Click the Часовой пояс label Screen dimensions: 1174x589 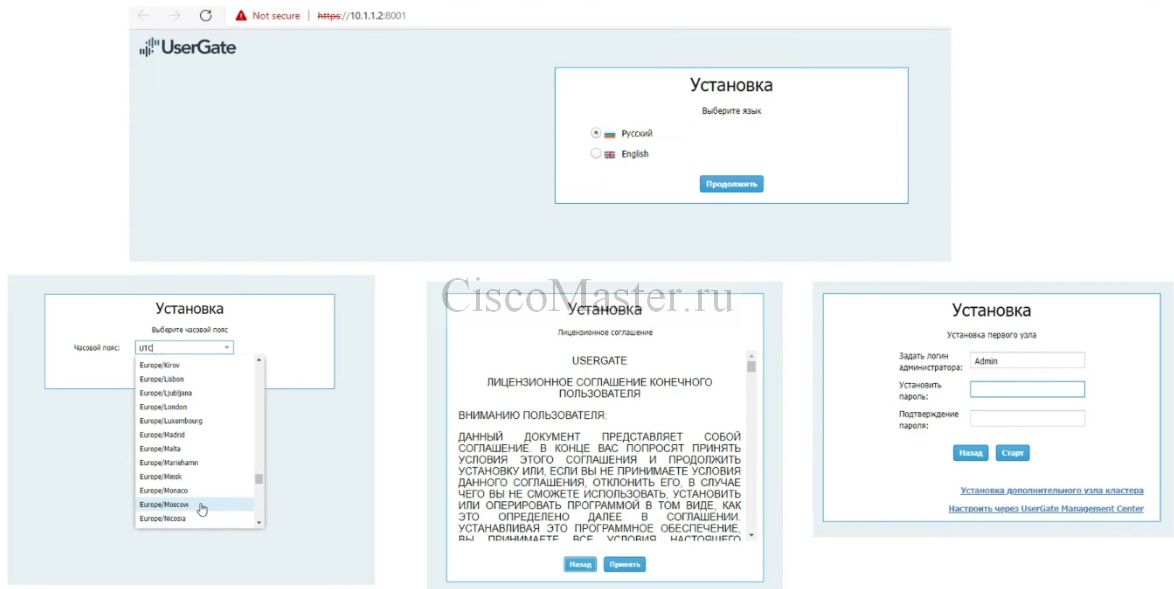coord(97,348)
